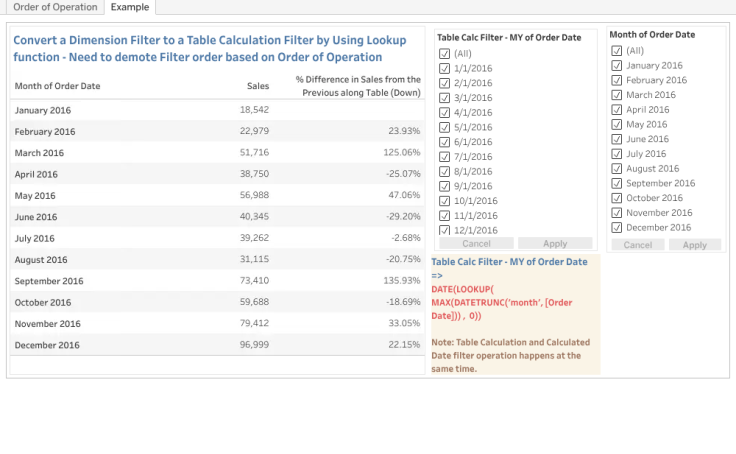Viewport: 736px width, 454px height.
Task: Select the Month of Order Date column header
Action: point(57,86)
